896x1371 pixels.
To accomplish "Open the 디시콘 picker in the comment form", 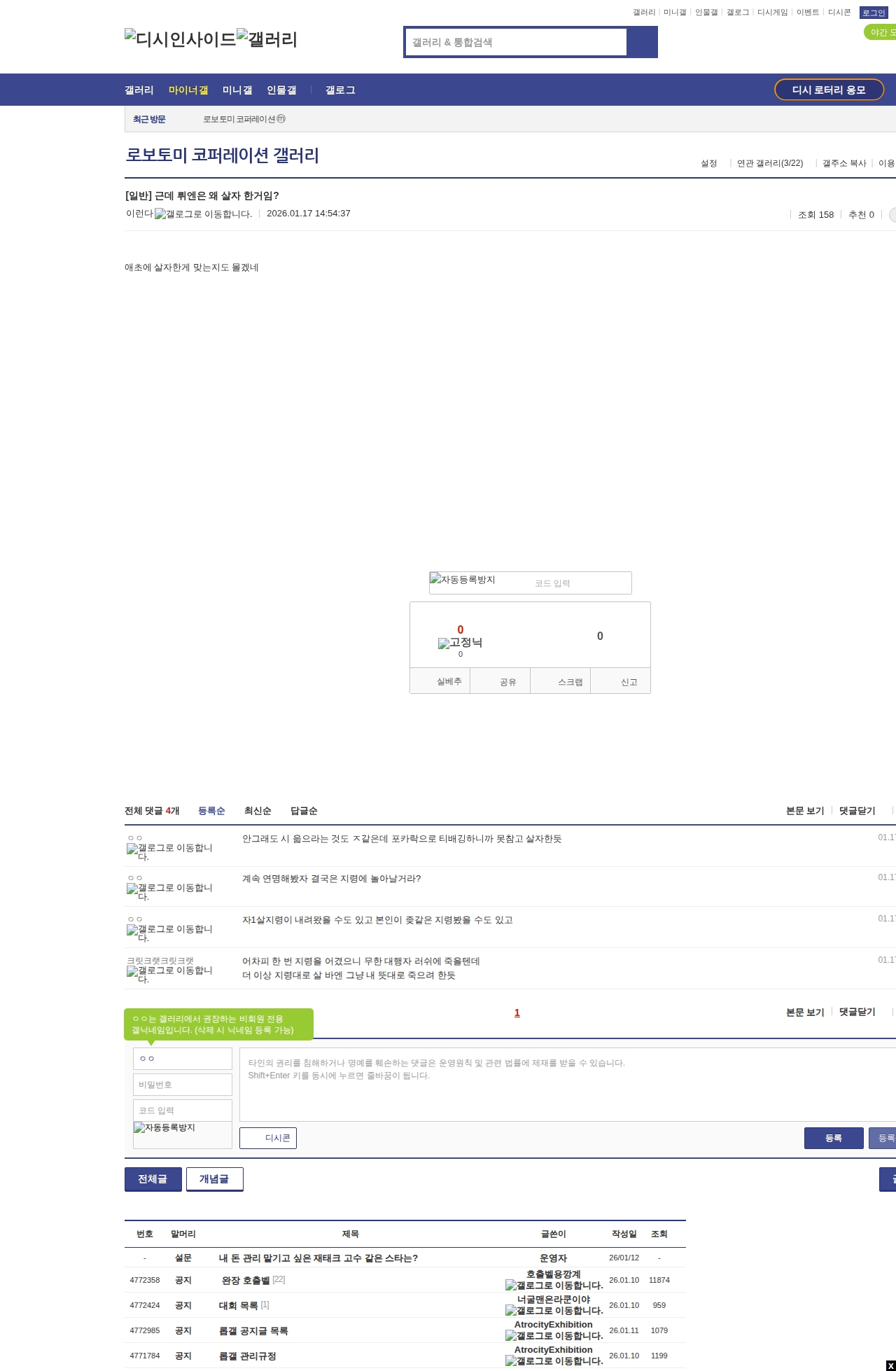I will pyautogui.click(x=268, y=1138).
